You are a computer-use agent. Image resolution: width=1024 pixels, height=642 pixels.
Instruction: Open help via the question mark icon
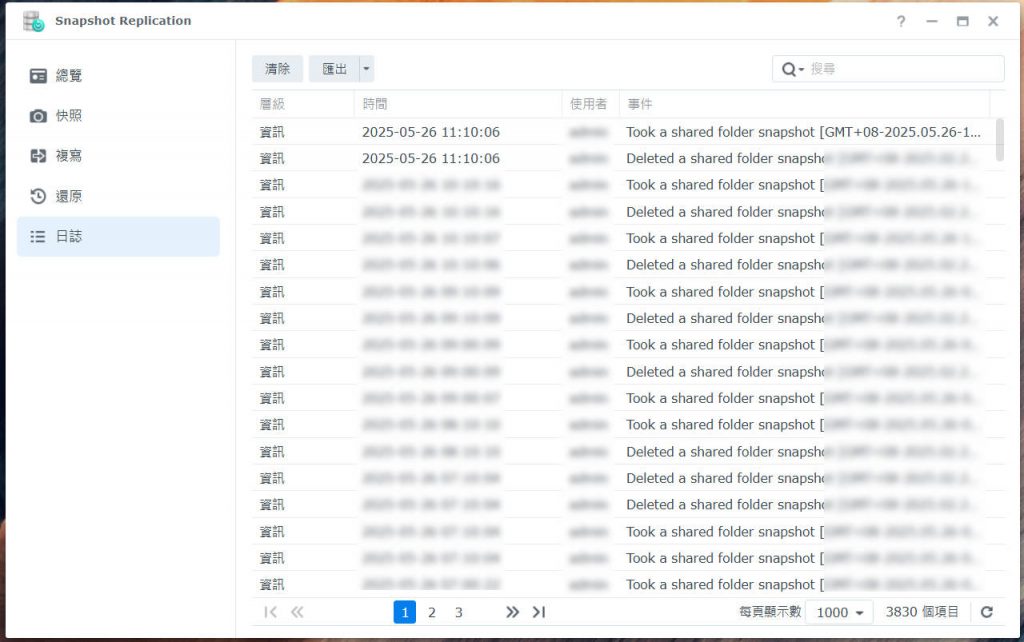tap(901, 22)
